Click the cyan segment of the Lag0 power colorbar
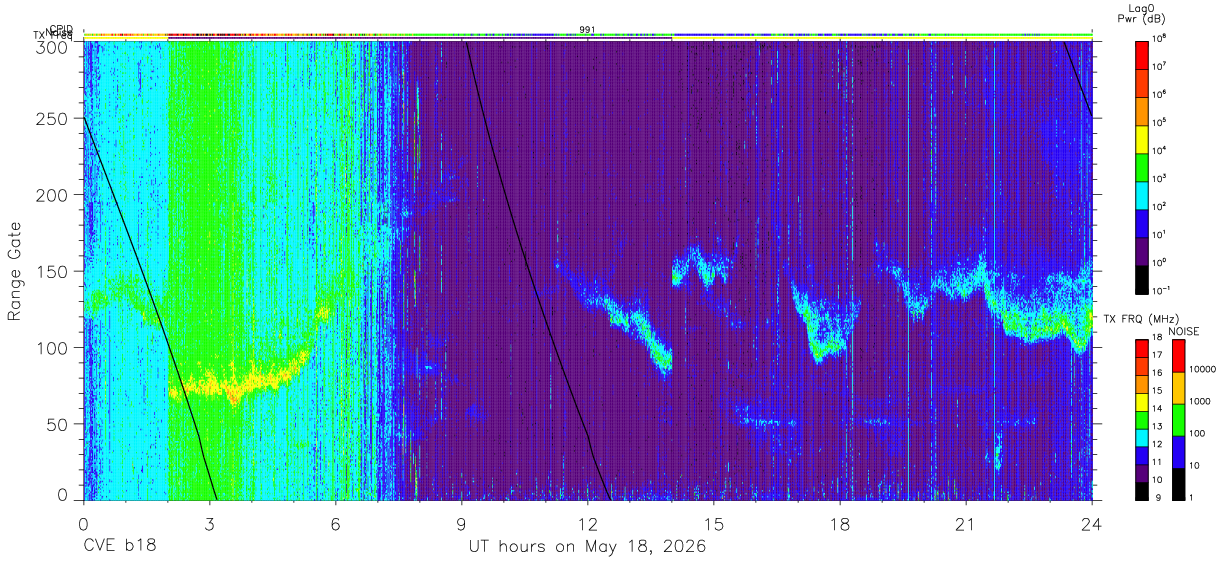 1142,193
